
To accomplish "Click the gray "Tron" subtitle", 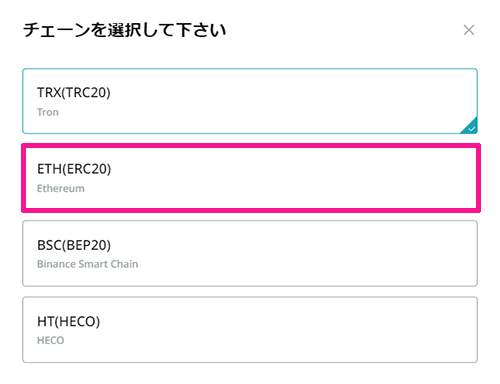I will tap(48, 112).
